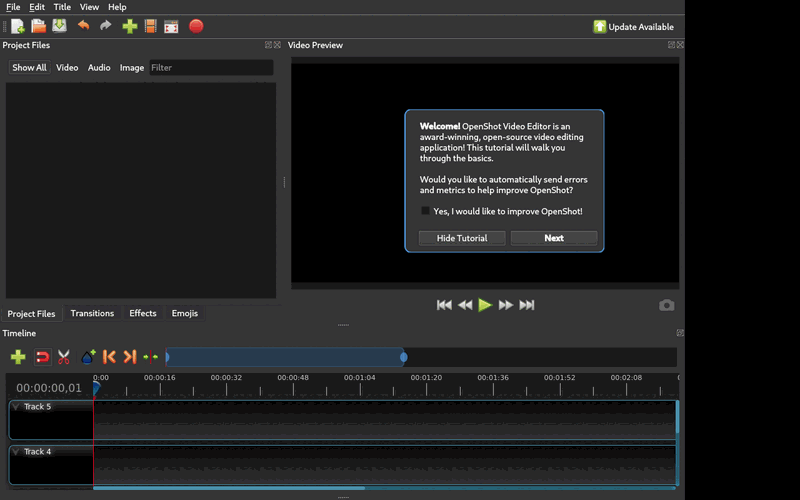This screenshot has width=800, height=500.
Task: Import files with green plus icon
Action: 130,26
